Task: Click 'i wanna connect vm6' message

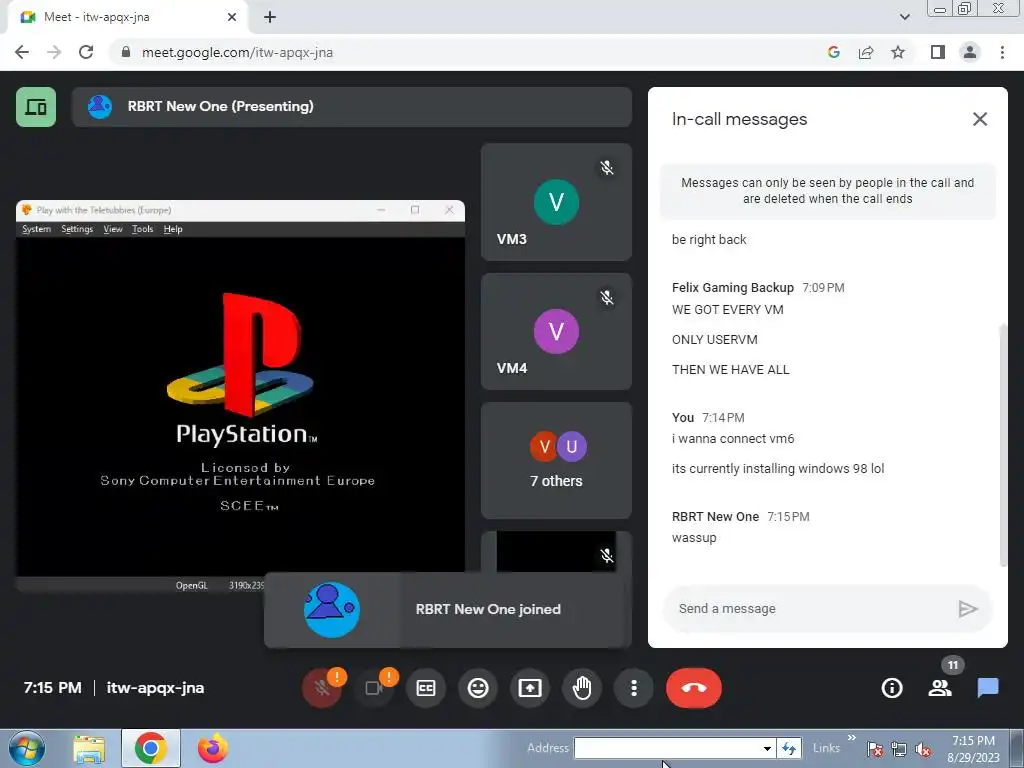Action: pos(733,439)
